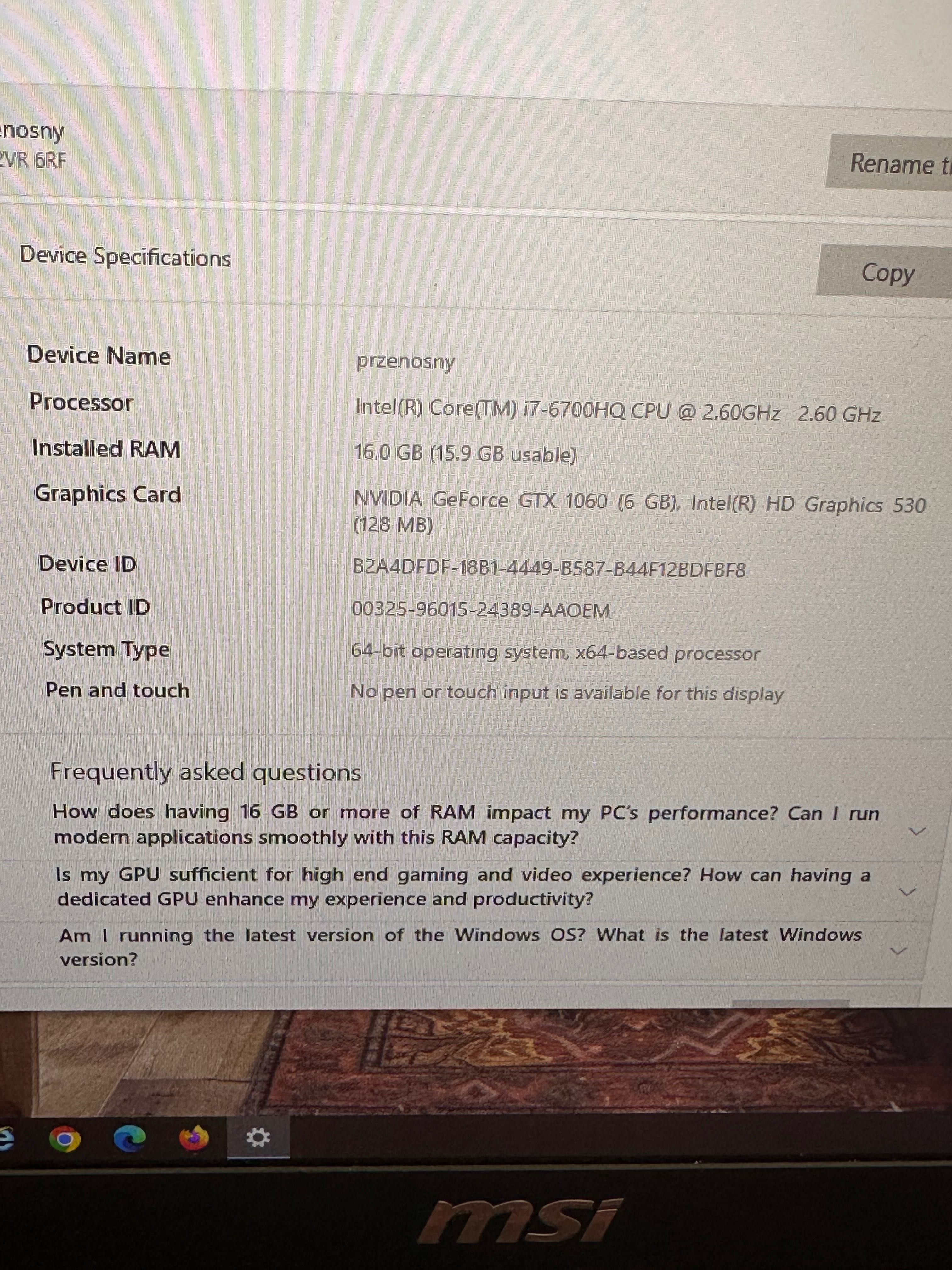Click the Device Specifications heading
Viewport: 952px width, 1270px height.
click(x=125, y=257)
